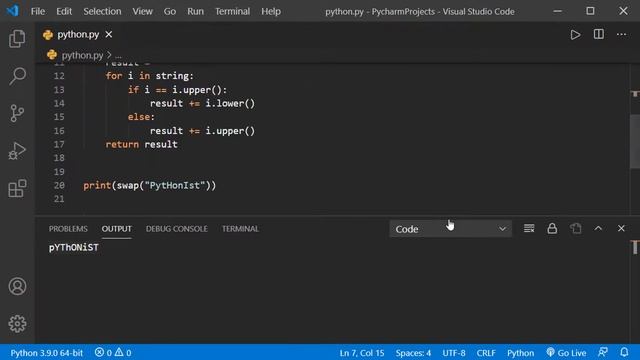The height and width of the screenshot is (360, 640).
Task: Open notifications bell
Action: pos(624,352)
